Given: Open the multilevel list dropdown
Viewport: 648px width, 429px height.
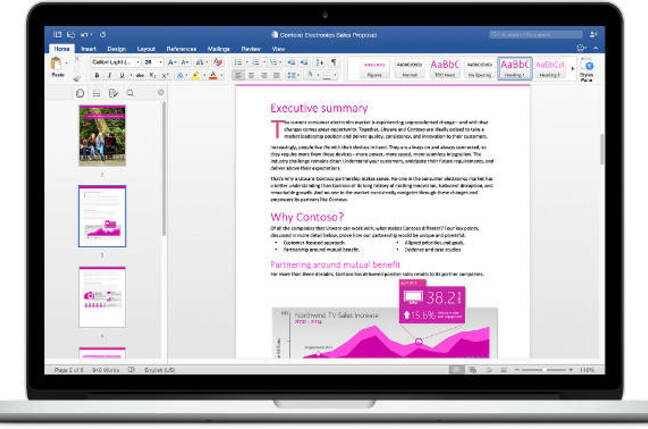Looking at the screenshot, I should tap(280, 63).
